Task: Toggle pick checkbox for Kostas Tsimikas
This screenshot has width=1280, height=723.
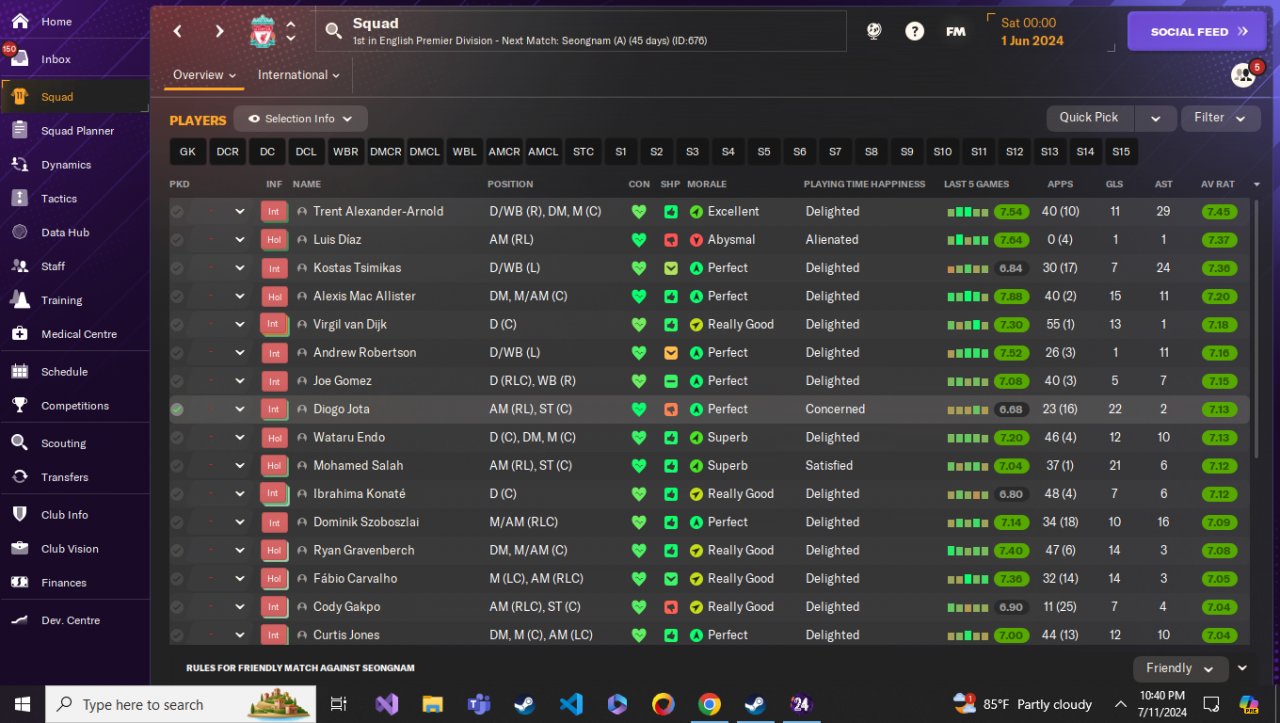Action: [x=177, y=268]
